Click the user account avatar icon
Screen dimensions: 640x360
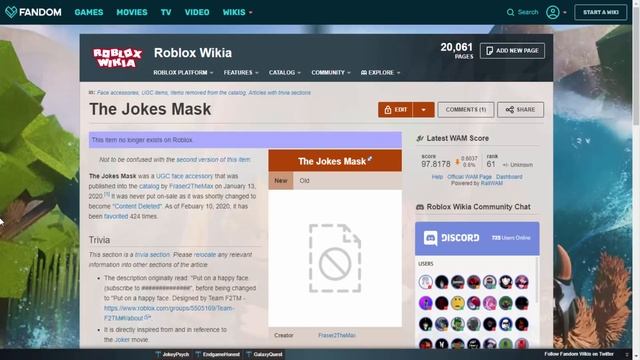553,12
